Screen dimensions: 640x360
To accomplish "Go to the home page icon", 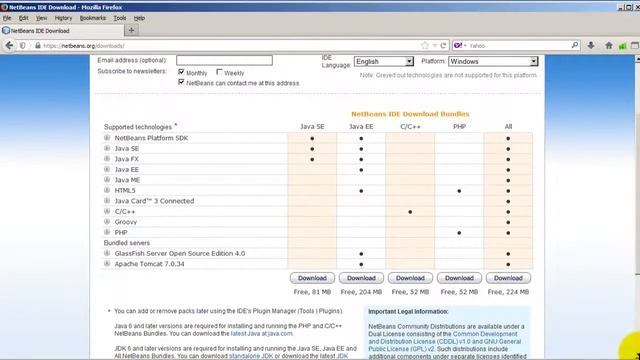I will point(609,45).
